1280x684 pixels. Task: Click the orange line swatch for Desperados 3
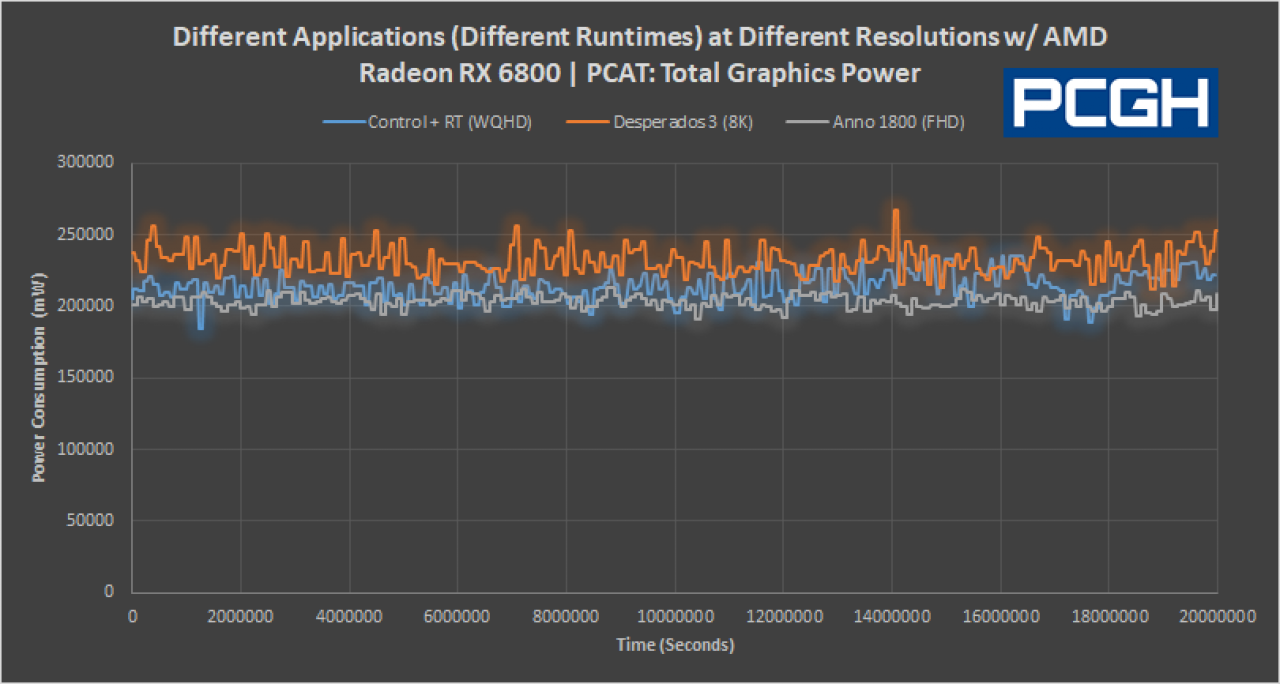pyautogui.click(x=586, y=123)
